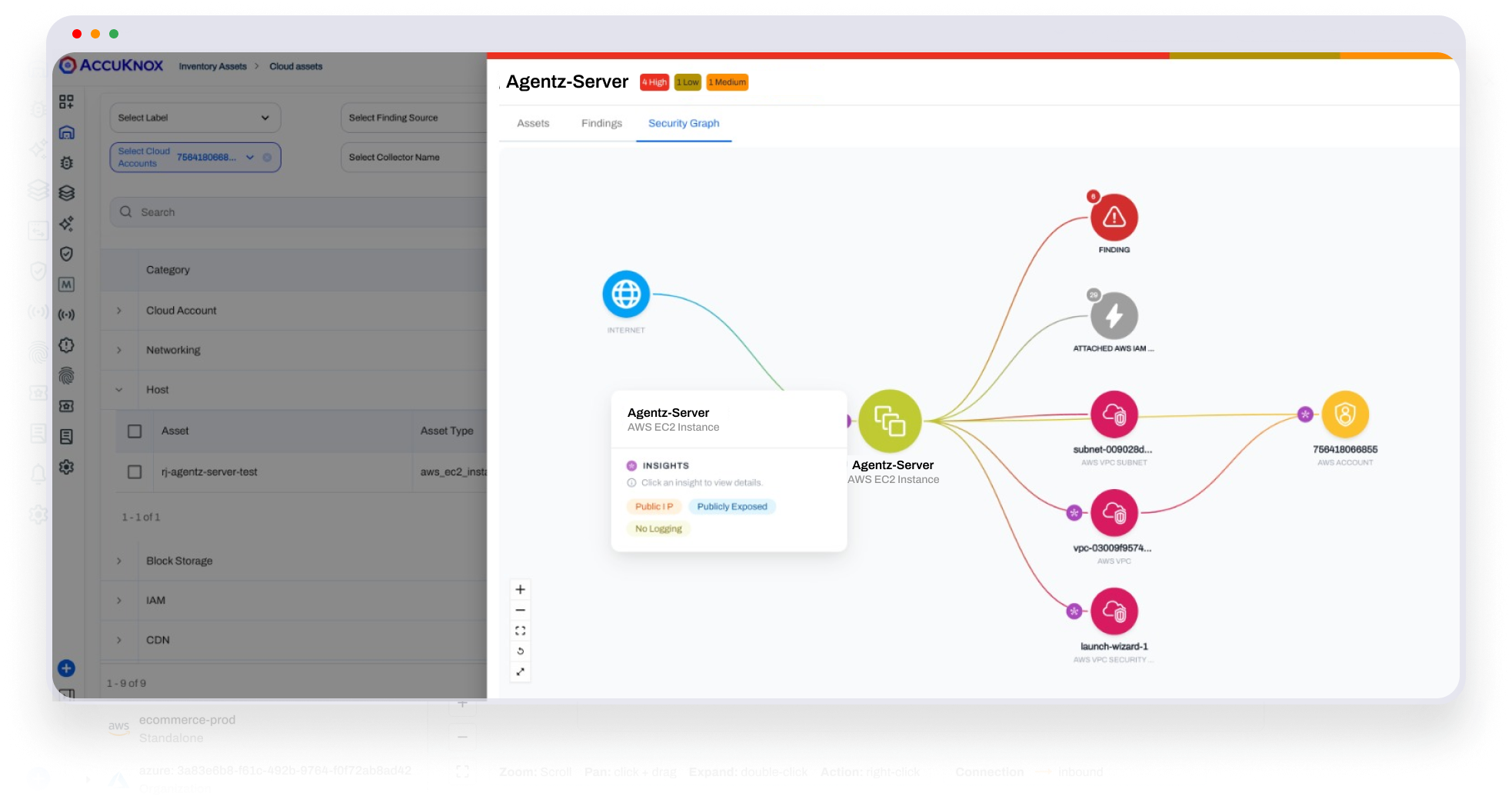Switch to the Security Graph tab

pyautogui.click(x=684, y=123)
